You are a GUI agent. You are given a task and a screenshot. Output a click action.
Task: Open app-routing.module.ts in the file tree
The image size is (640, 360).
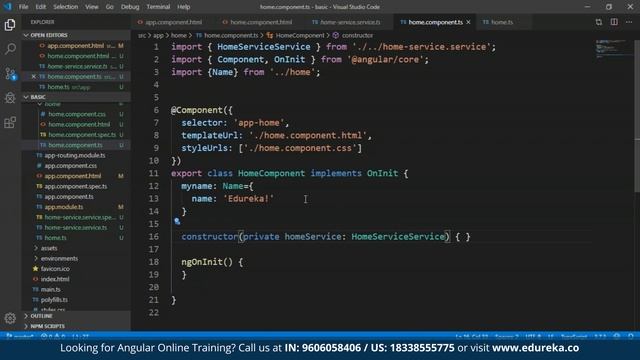pos(76,156)
